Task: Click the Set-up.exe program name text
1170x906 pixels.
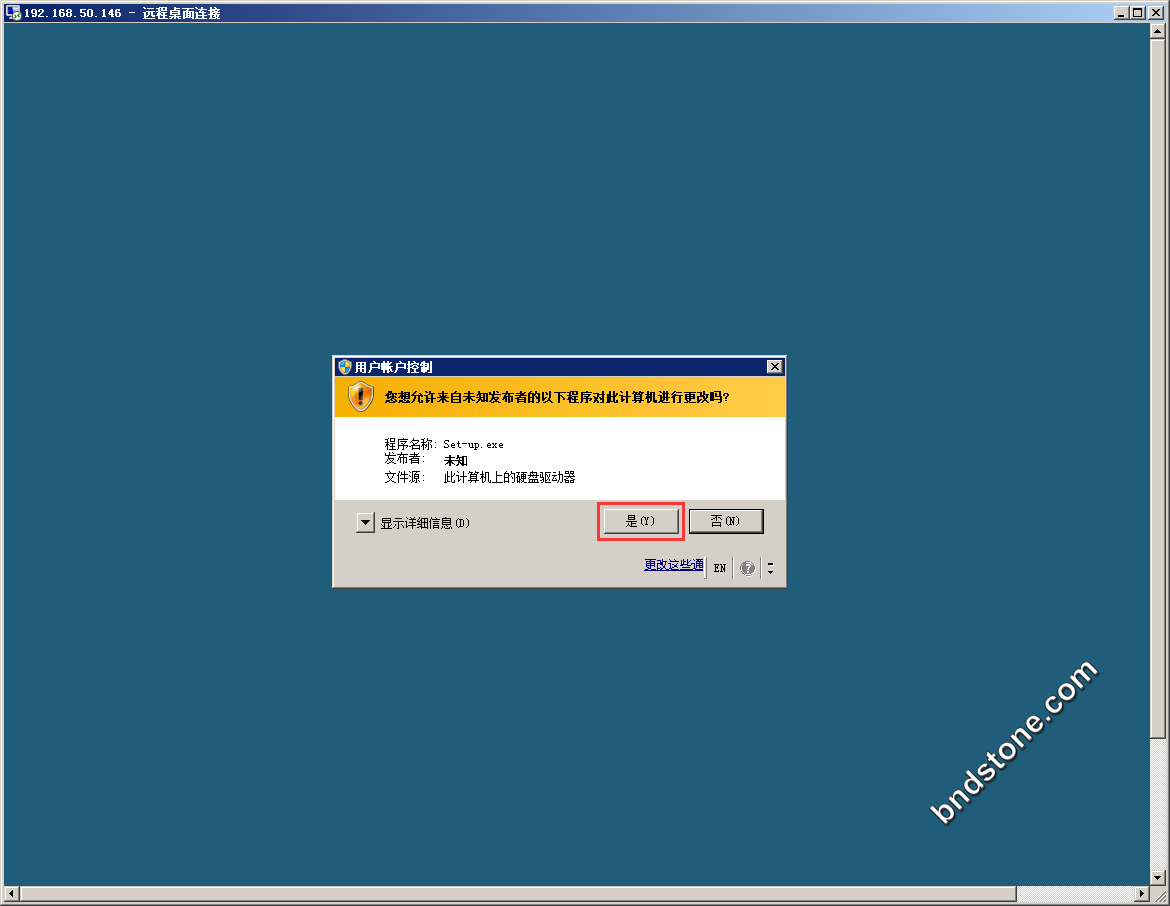Action: pyautogui.click(x=473, y=444)
